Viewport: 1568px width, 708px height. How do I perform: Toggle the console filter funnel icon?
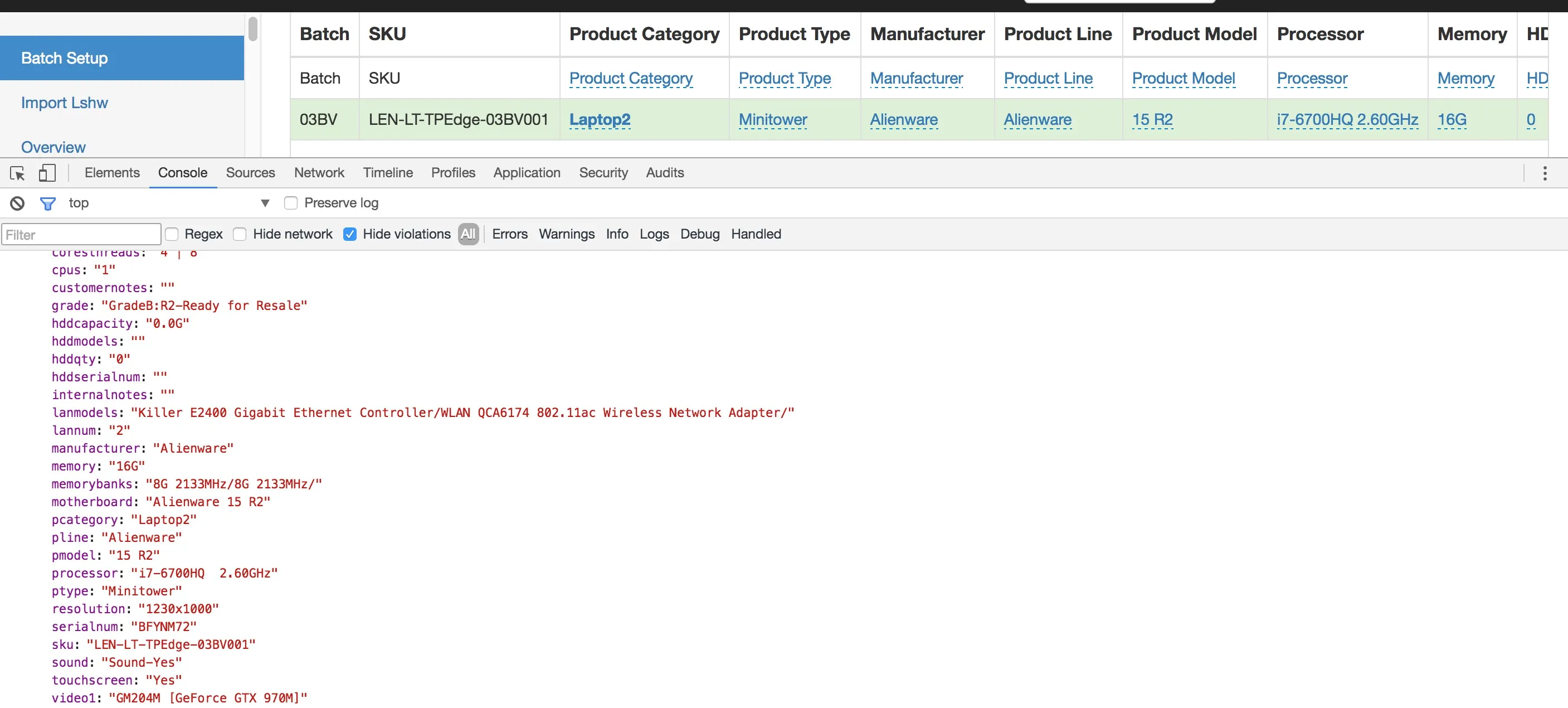47,203
